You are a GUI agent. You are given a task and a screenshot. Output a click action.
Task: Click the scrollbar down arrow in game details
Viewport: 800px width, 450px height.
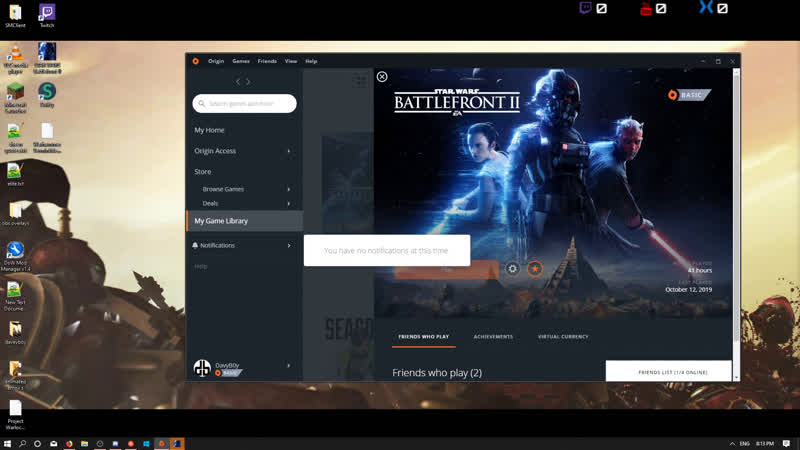(x=736, y=378)
